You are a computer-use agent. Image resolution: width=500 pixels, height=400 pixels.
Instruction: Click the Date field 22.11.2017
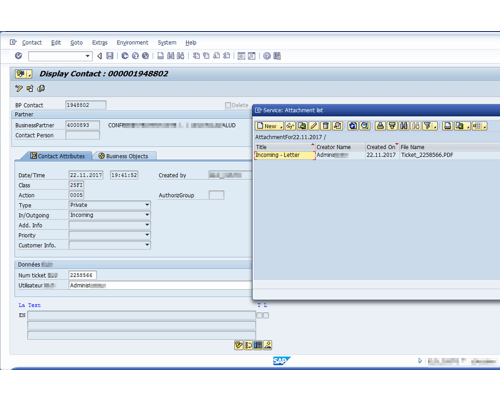click(86, 175)
